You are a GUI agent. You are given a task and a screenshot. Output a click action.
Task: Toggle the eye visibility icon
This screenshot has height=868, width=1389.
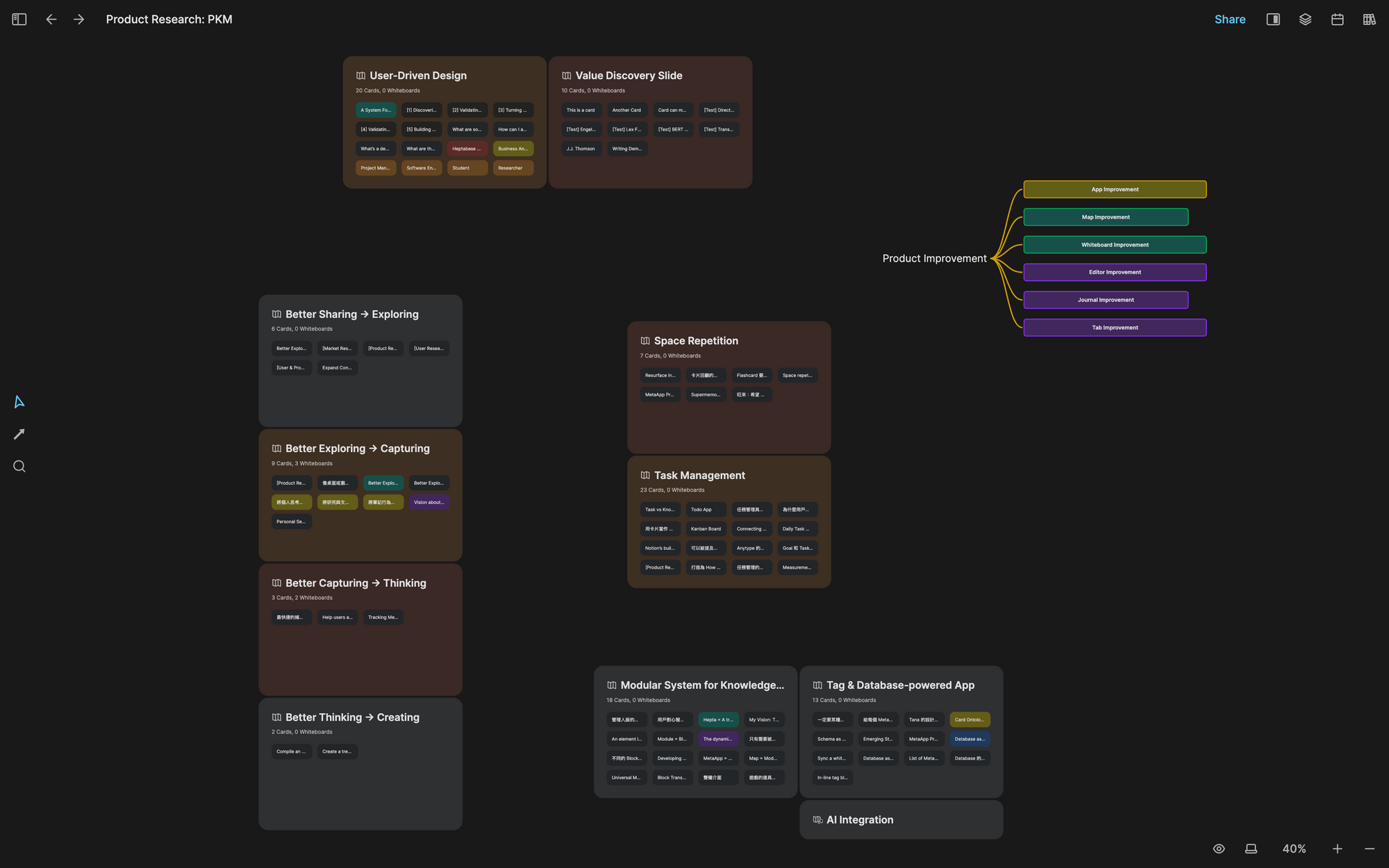point(1219,849)
